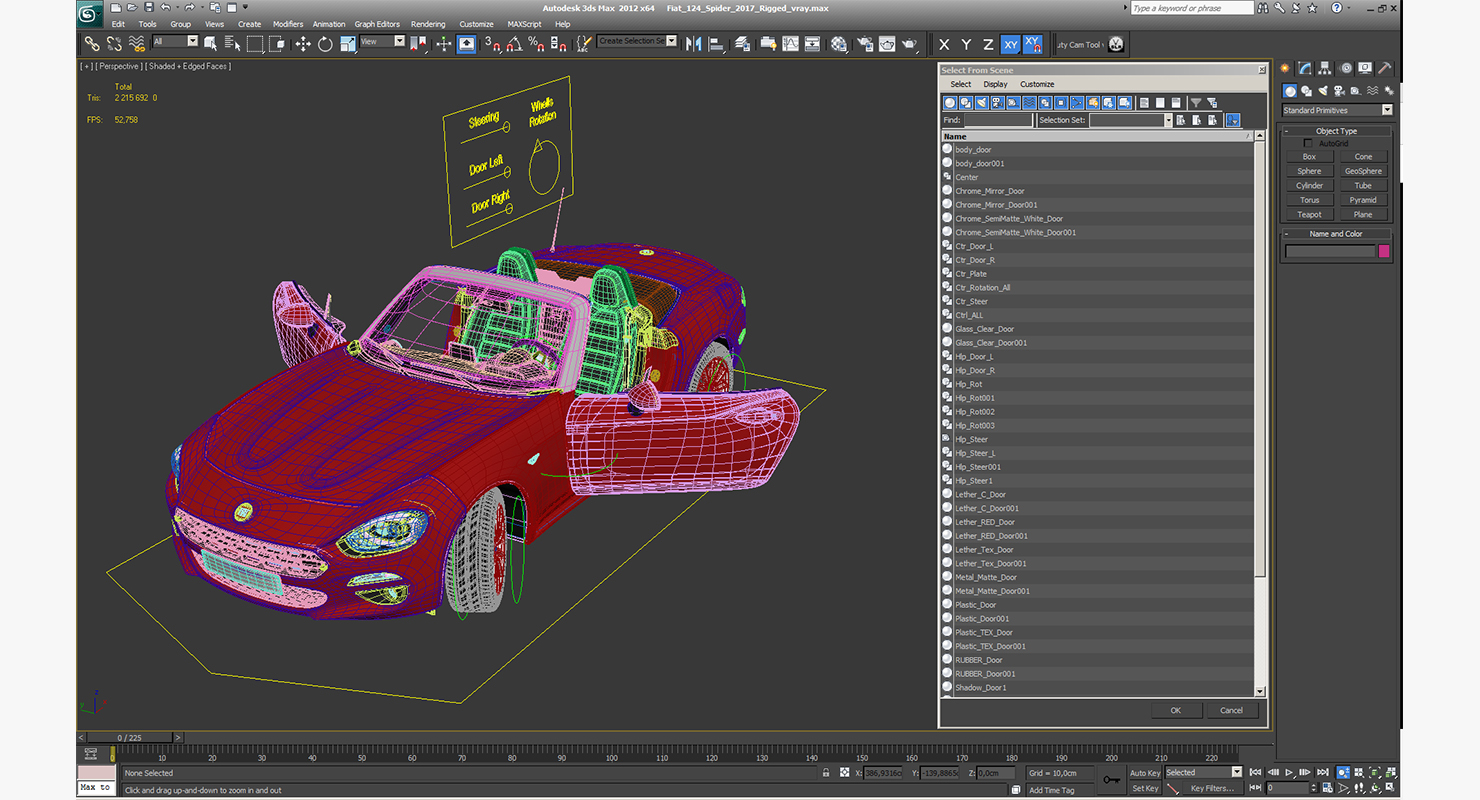Open the Hierarchy panel tab
The height and width of the screenshot is (800, 1480).
(1325, 68)
